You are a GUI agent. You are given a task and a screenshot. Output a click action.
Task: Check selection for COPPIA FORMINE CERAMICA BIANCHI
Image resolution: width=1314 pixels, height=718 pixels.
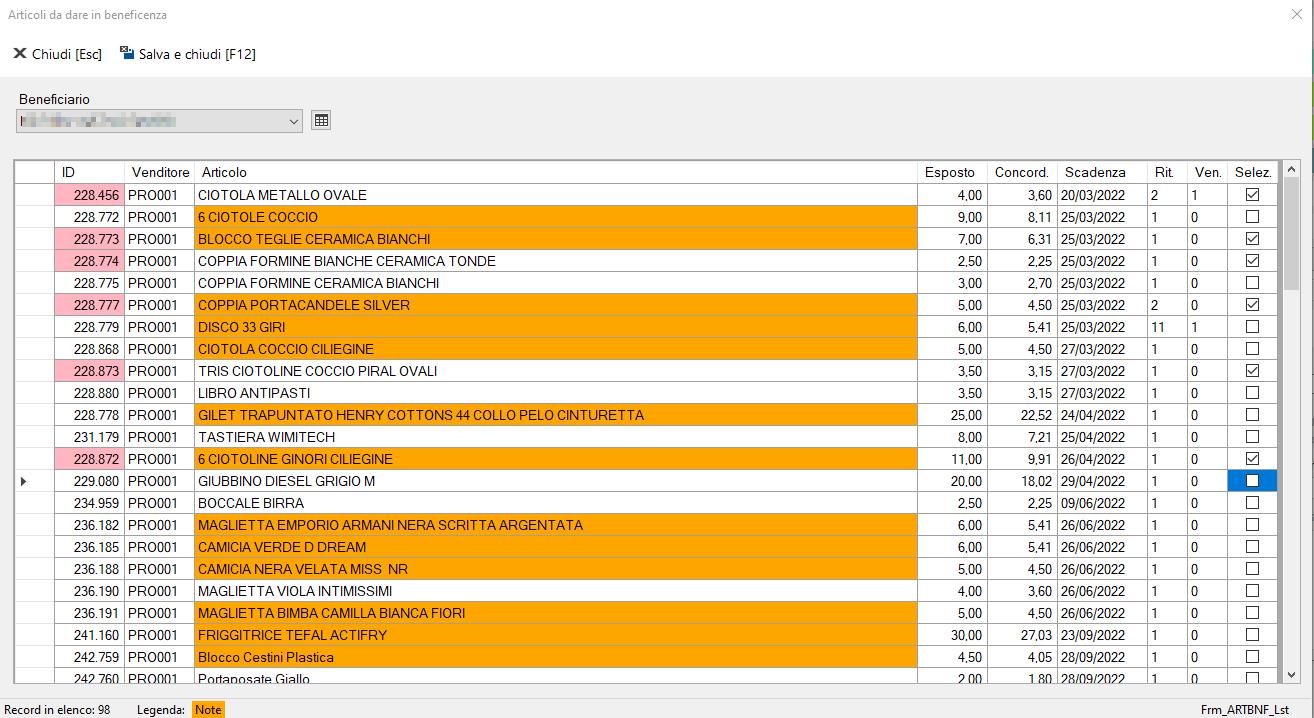(1252, 283)
